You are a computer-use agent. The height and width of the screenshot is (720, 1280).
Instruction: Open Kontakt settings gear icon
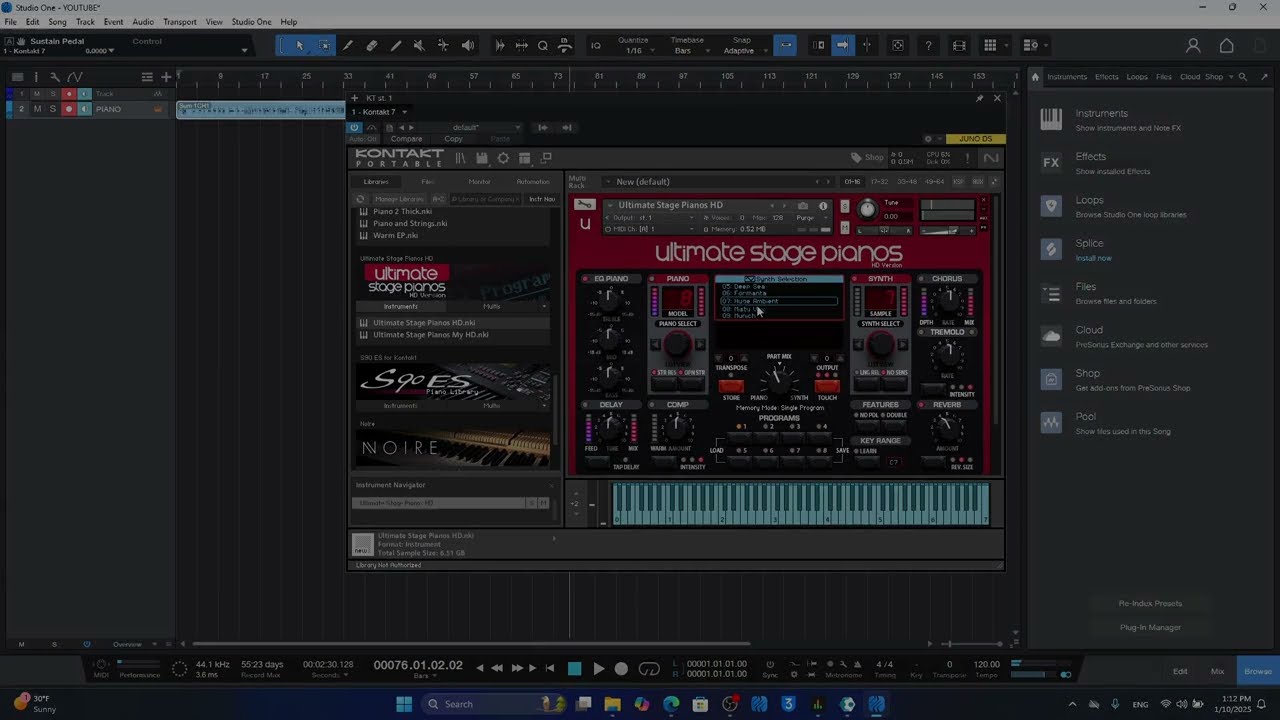pos(503,158)
